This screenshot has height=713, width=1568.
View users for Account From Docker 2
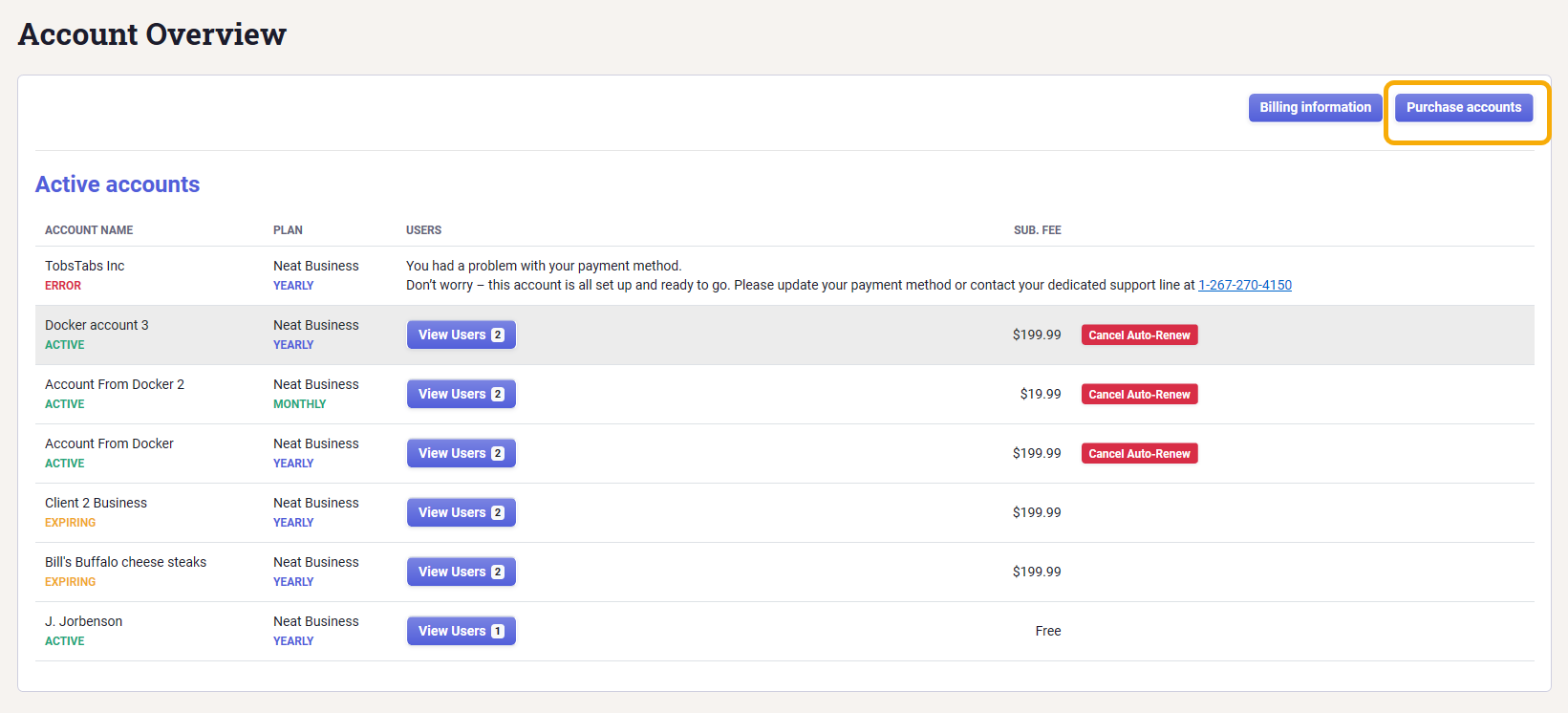click(x=461, y=394)
